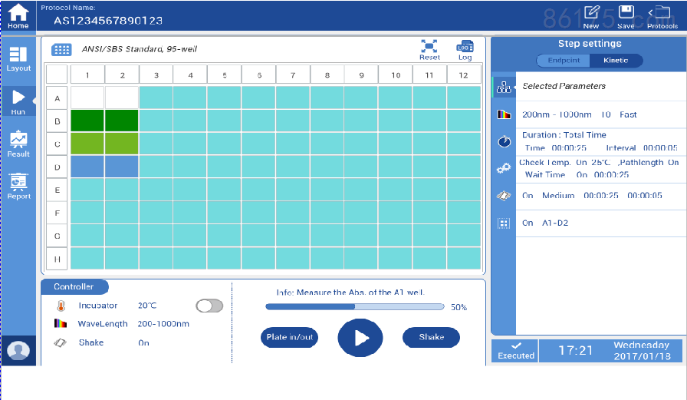
Task: Create a New protocol
Action: pyautogui.click(x=592, y=16)
